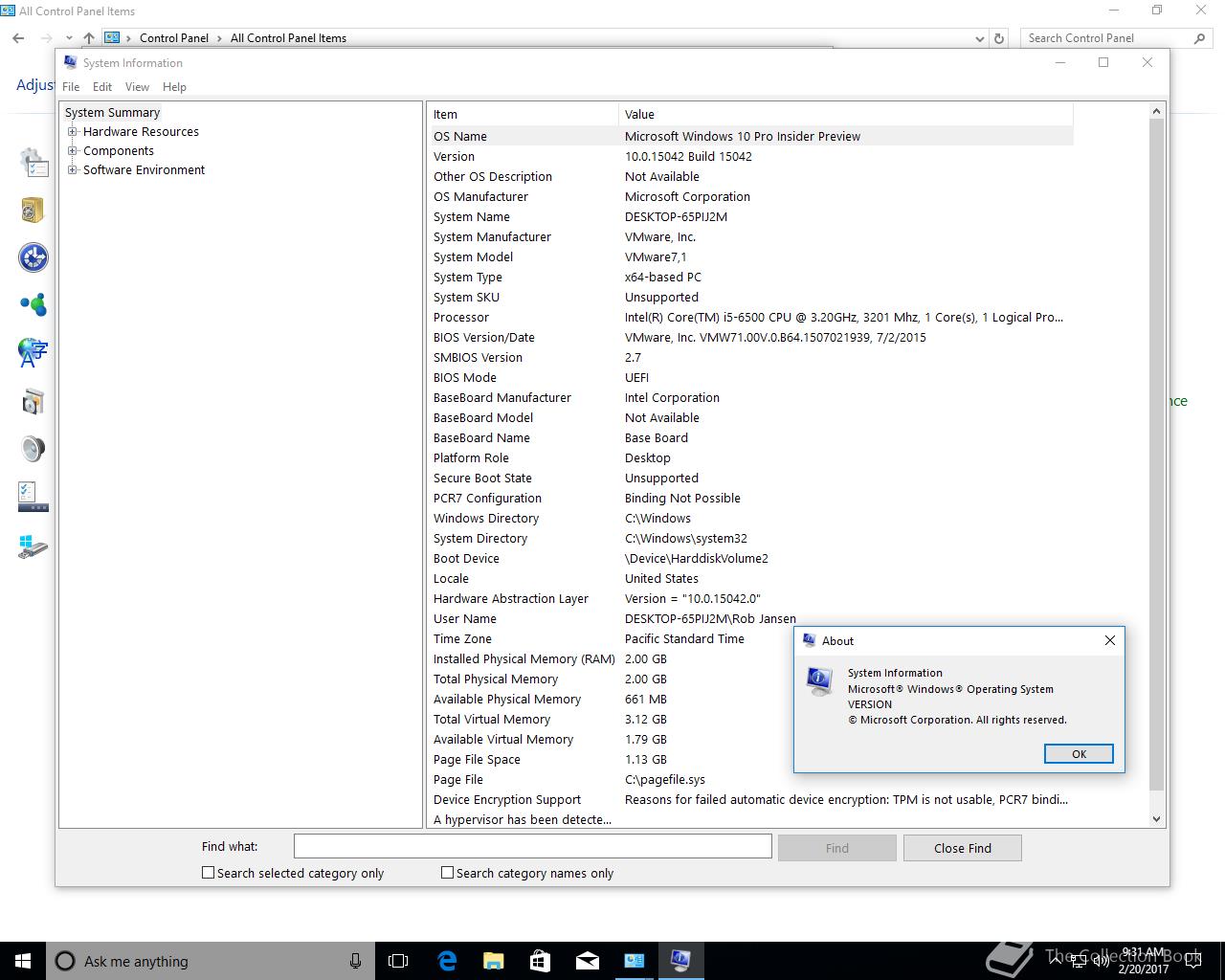Click value "Pacific Standard Time"
Viewport: 1225px width, 980px height.
(x=684, y=639)
